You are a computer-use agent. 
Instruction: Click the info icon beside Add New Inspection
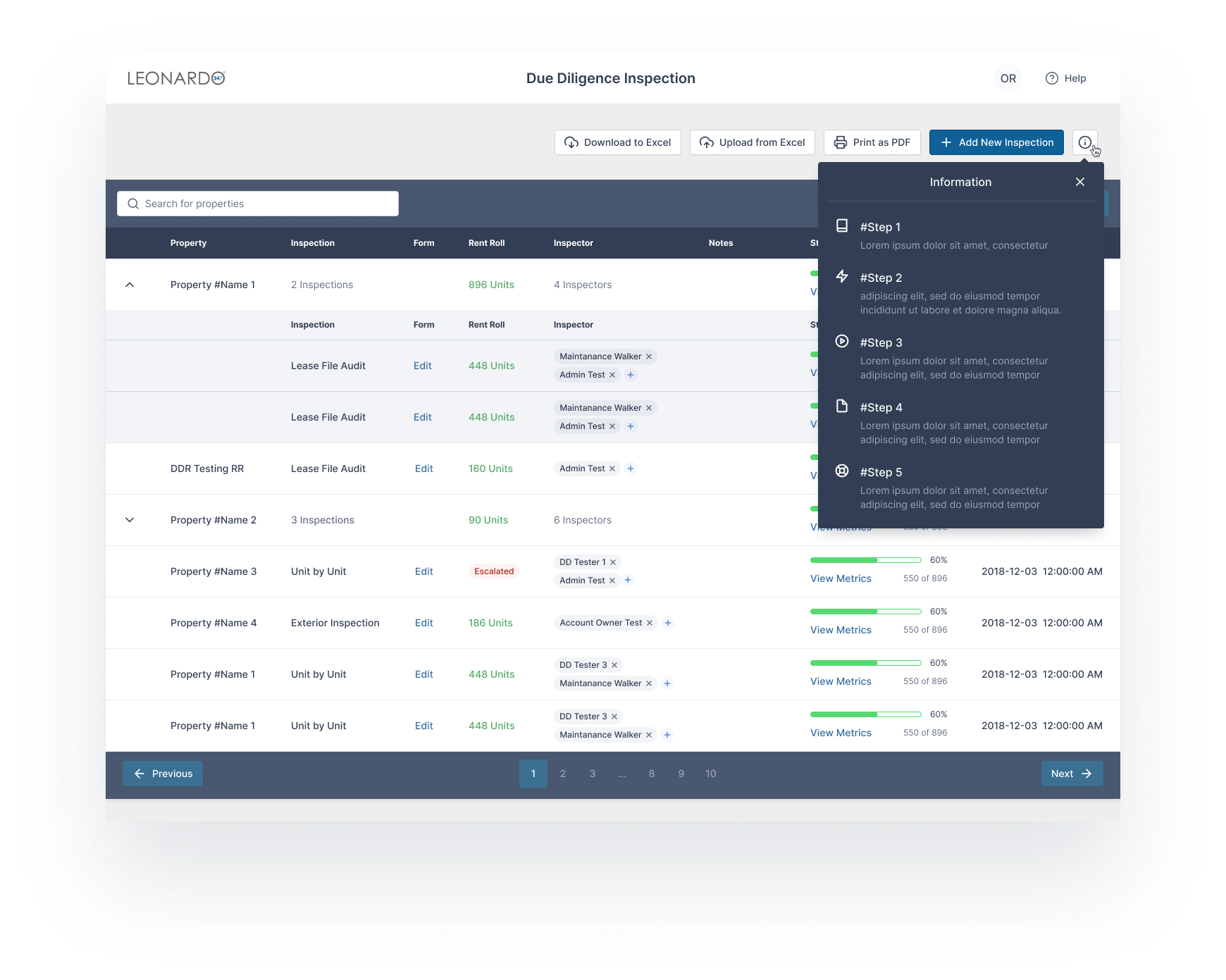point(1084,142)
